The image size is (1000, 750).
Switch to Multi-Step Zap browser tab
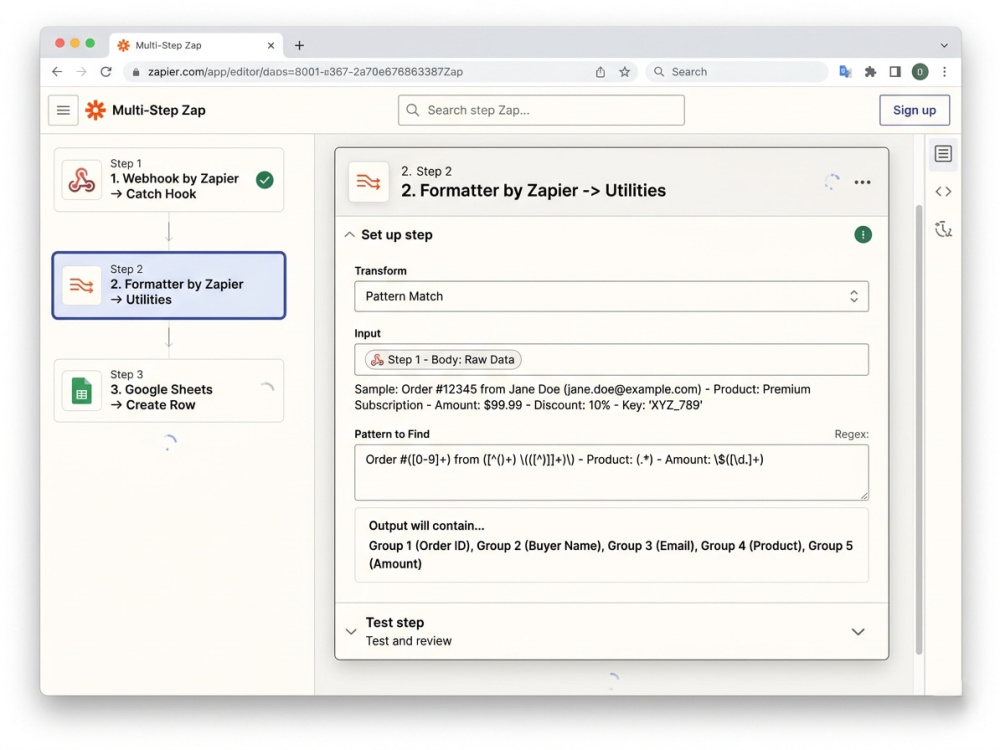click(x=196, y=45)
